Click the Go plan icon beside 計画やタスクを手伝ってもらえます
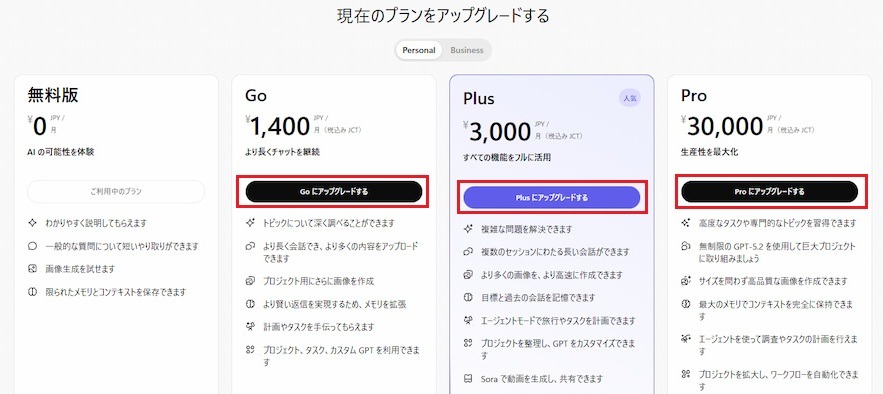This screenshot has height=394, width=883. [x=251, y=326]
